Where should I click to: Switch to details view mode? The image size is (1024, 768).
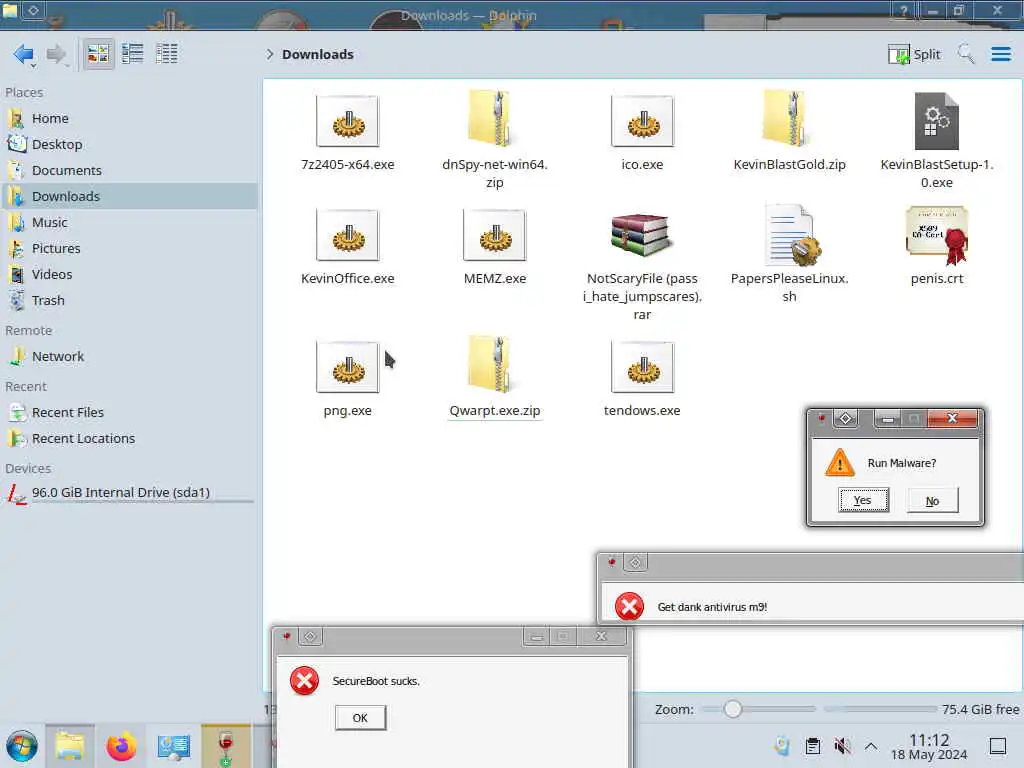pyautogui.click(x=167, y=54)
